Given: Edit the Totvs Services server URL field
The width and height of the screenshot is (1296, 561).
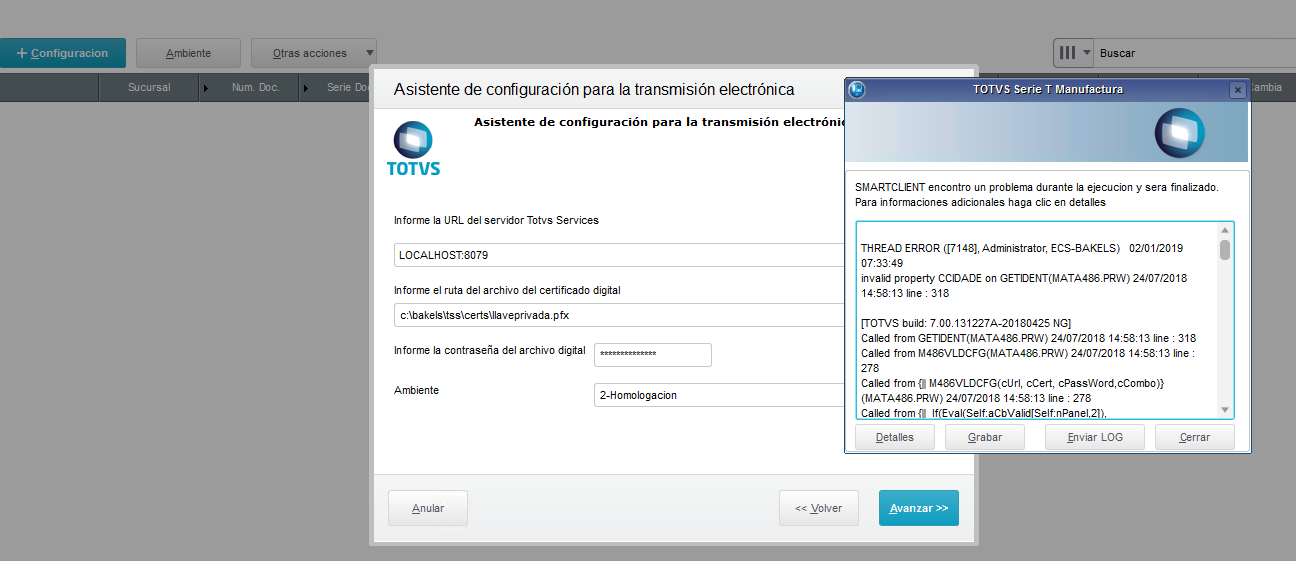Looking at the screenshot, I should [x=620, y=255].
